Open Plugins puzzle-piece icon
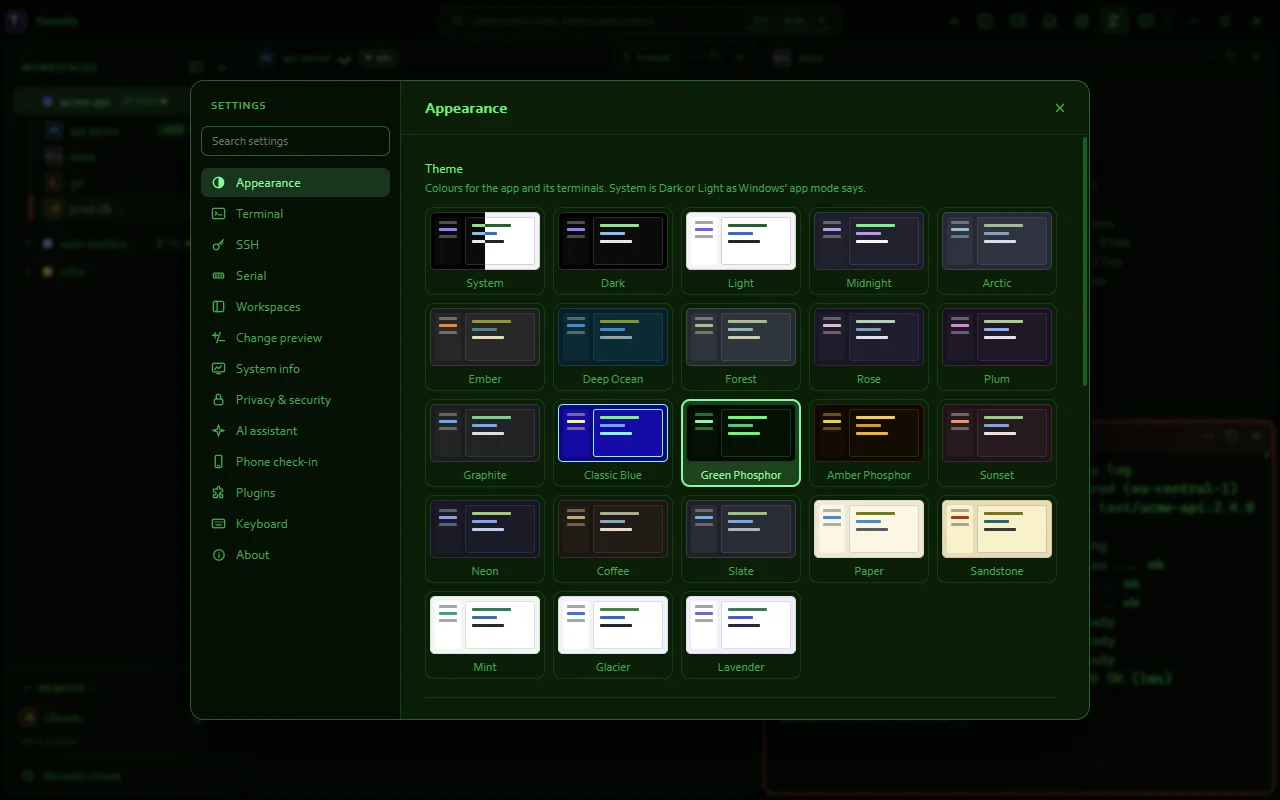Screen dimensions: 1280x800 click(218, 493)
